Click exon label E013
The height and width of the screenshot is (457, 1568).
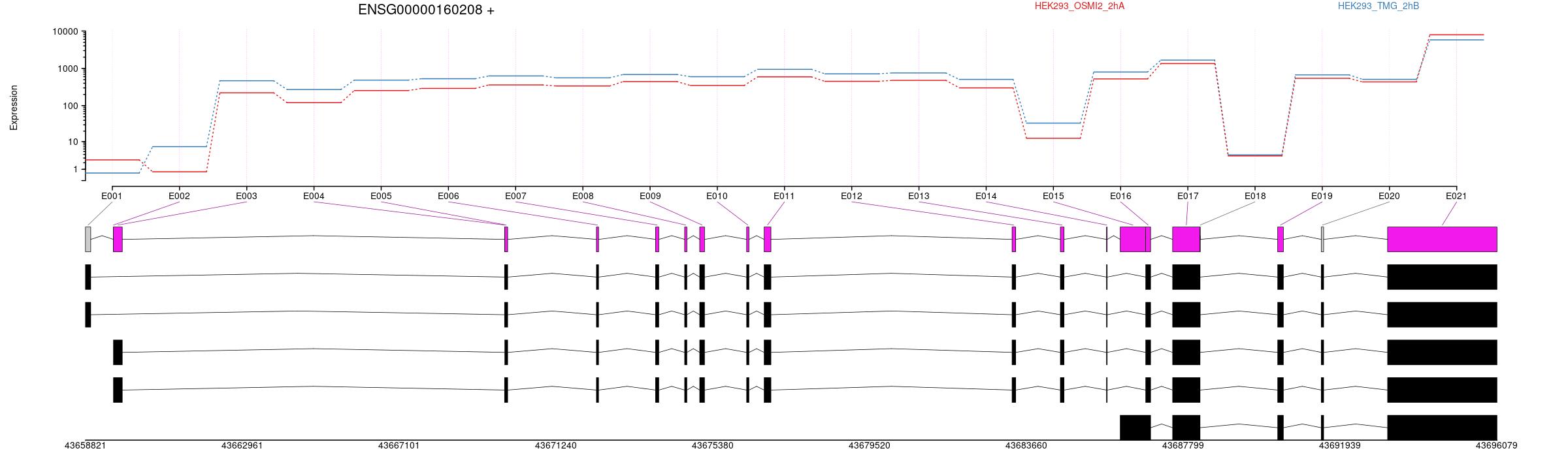[x=919, y=196]
